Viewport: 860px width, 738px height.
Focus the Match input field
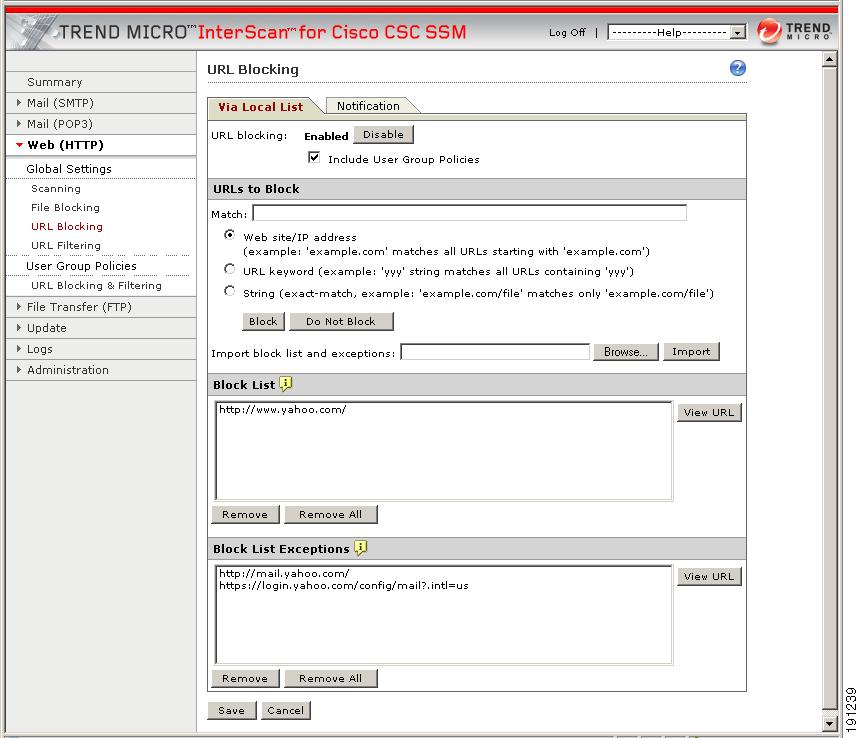(469, 213)
